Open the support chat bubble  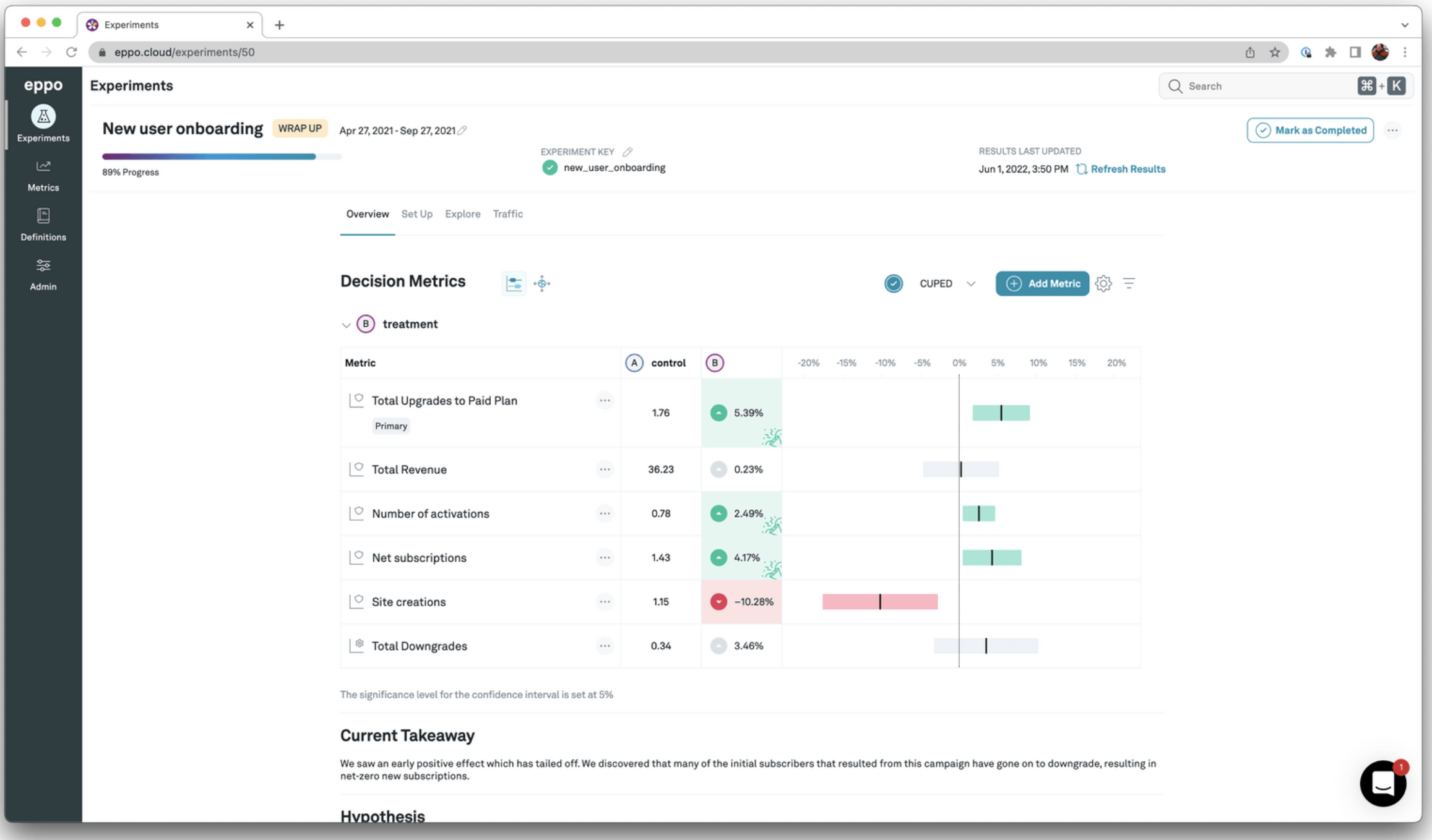[x=1382, y=783]
